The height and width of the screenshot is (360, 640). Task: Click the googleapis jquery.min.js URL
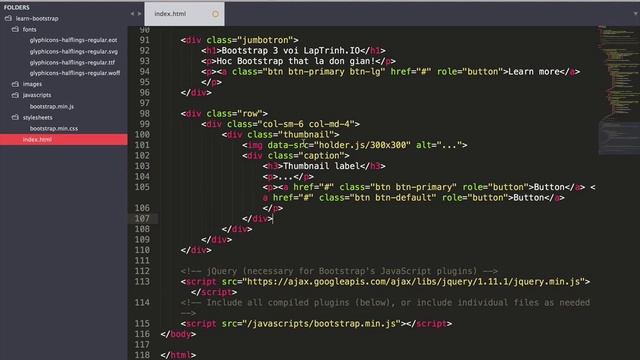coord(413,282)
